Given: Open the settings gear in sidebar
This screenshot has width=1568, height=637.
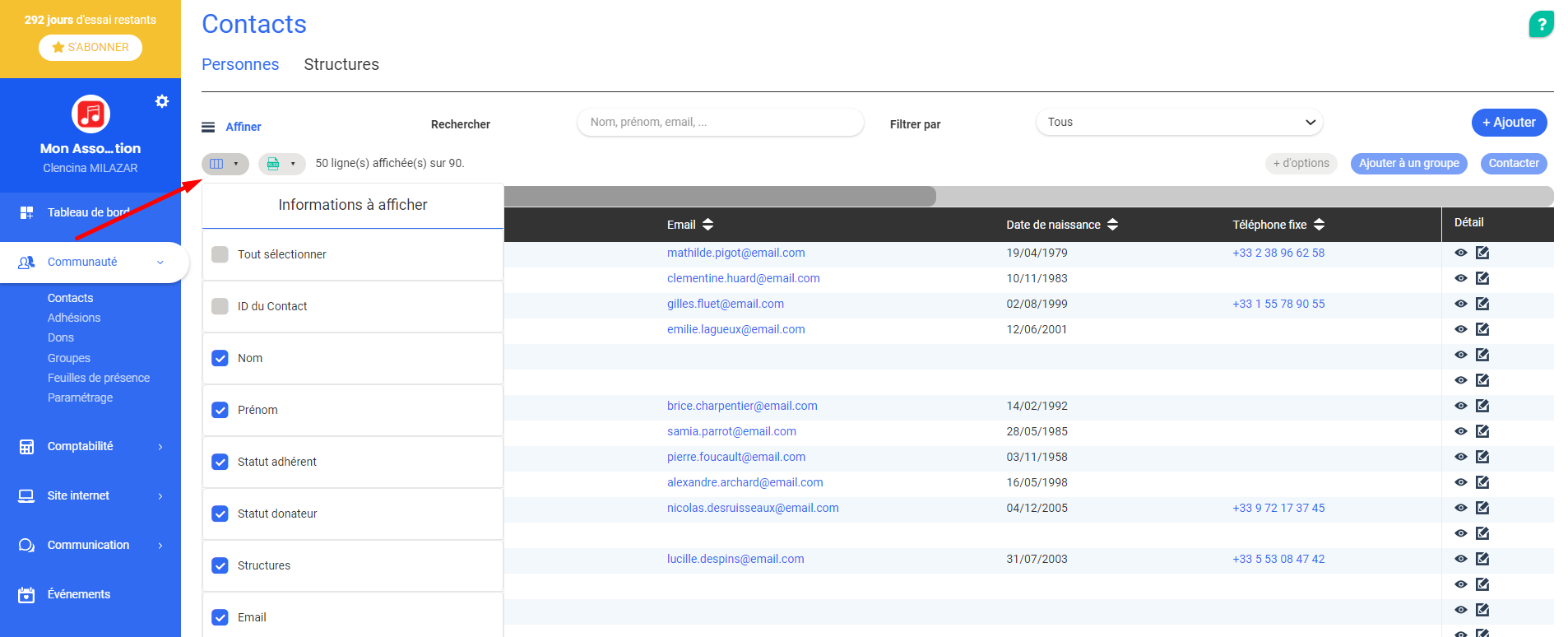Looking at the screenshot, I should 162,101.
